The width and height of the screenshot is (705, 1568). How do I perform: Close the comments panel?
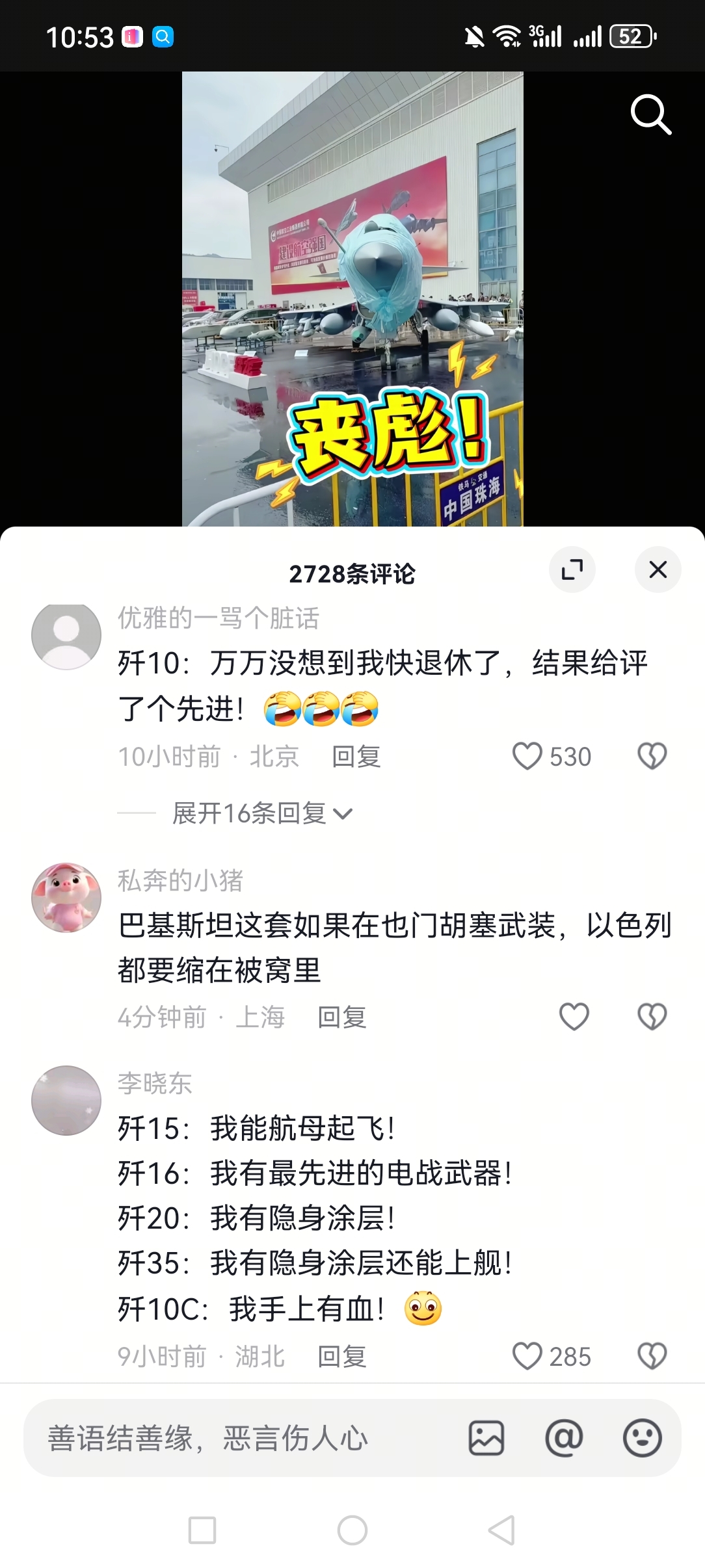(x=658, y=569)
